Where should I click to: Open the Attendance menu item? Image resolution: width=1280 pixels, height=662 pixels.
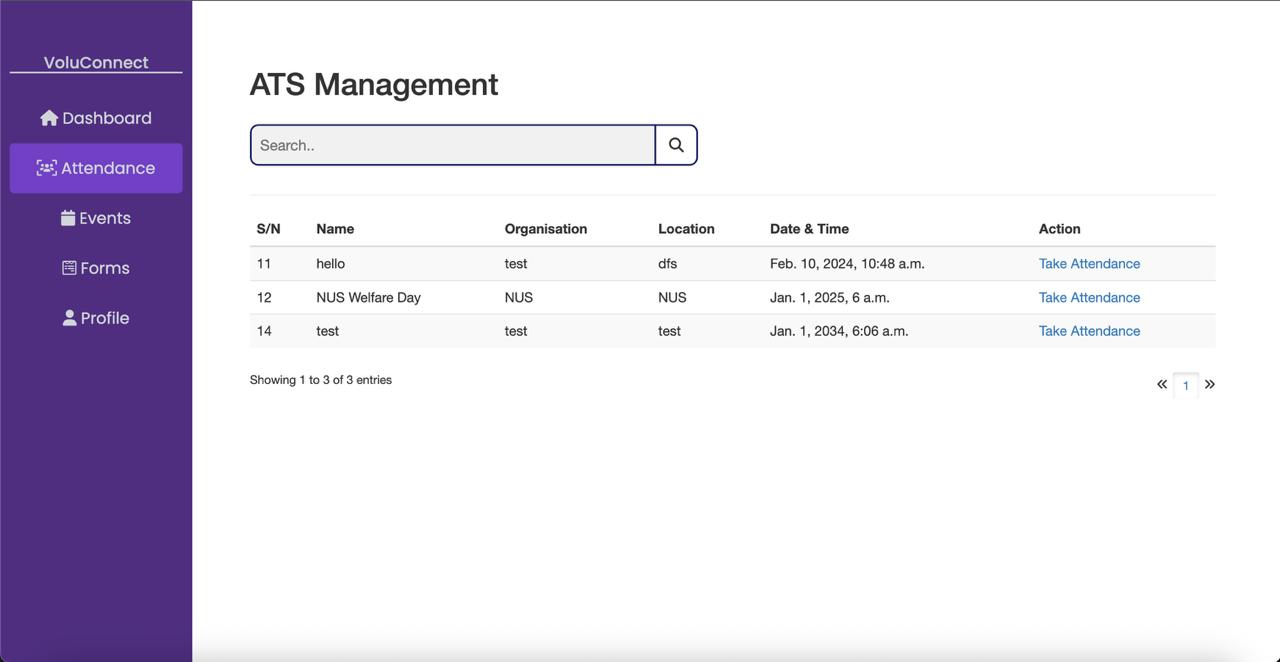point(96,168)
